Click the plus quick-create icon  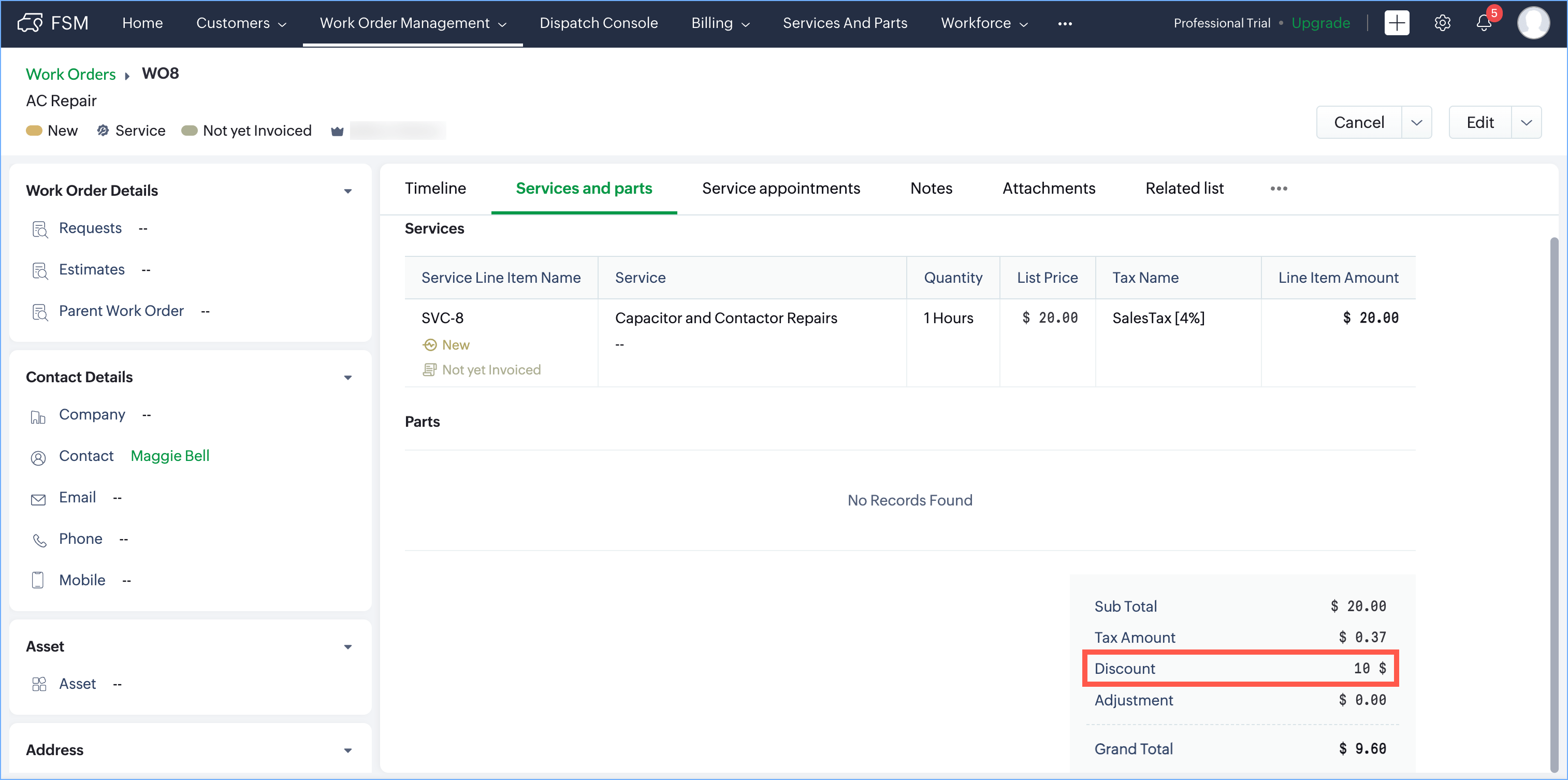pos(1397,23)
